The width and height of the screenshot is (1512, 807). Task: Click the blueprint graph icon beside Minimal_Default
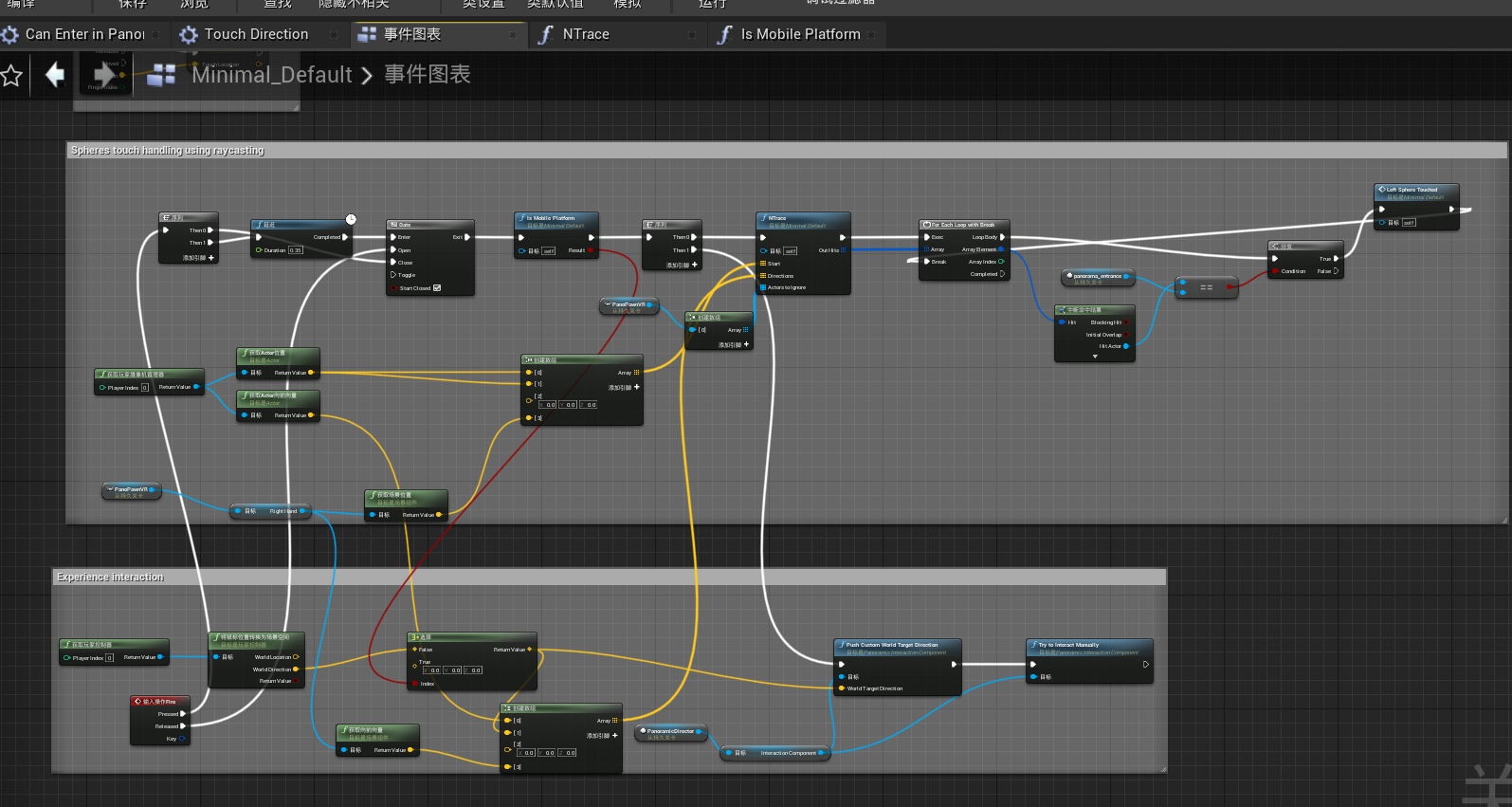[x=161, y=74]
